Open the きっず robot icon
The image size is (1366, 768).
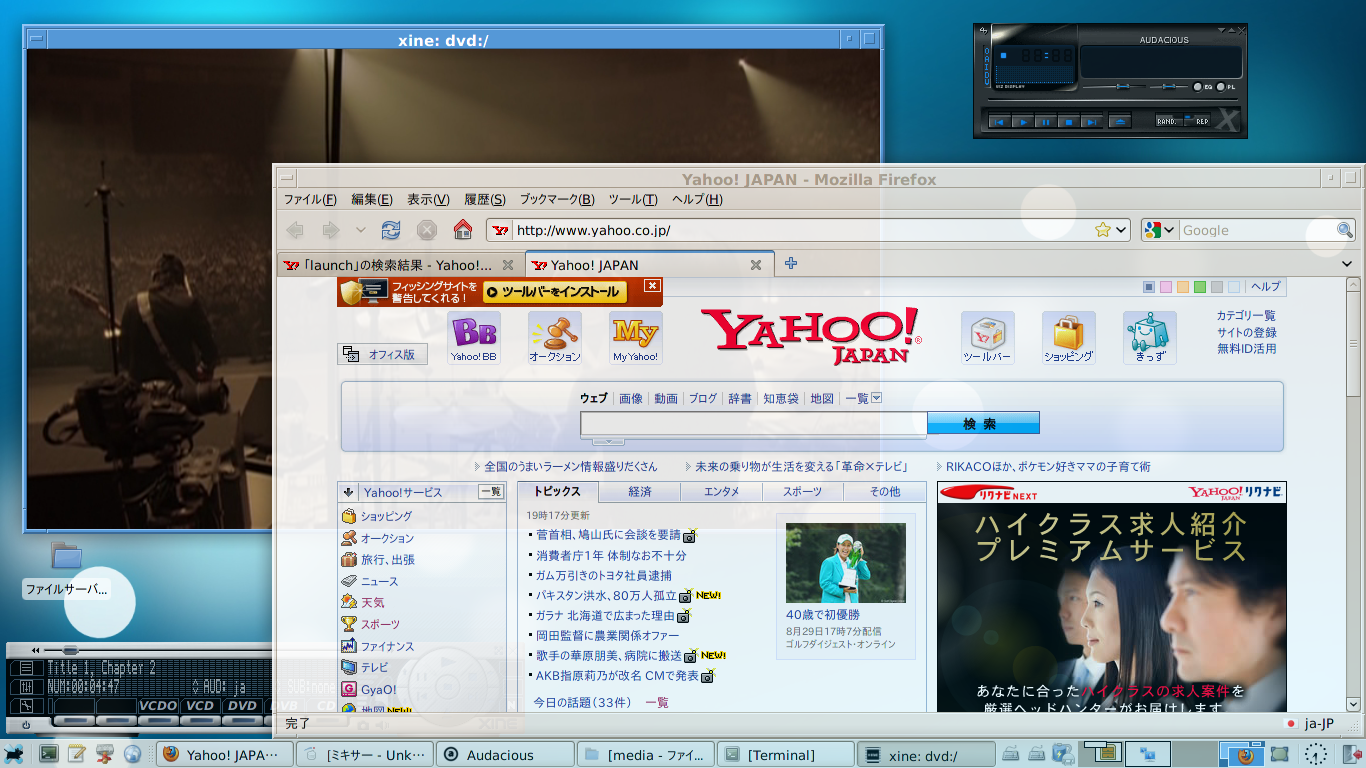point(1150,338)
